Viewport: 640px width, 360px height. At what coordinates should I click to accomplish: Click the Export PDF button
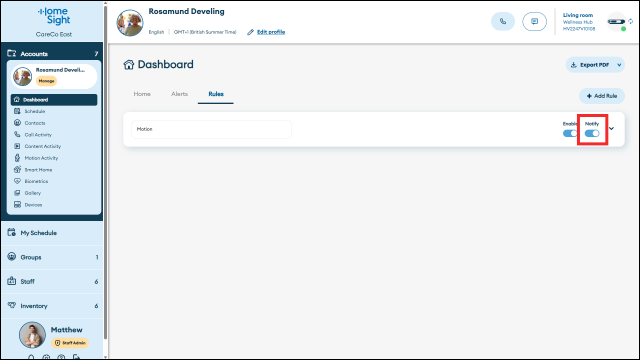590,65
